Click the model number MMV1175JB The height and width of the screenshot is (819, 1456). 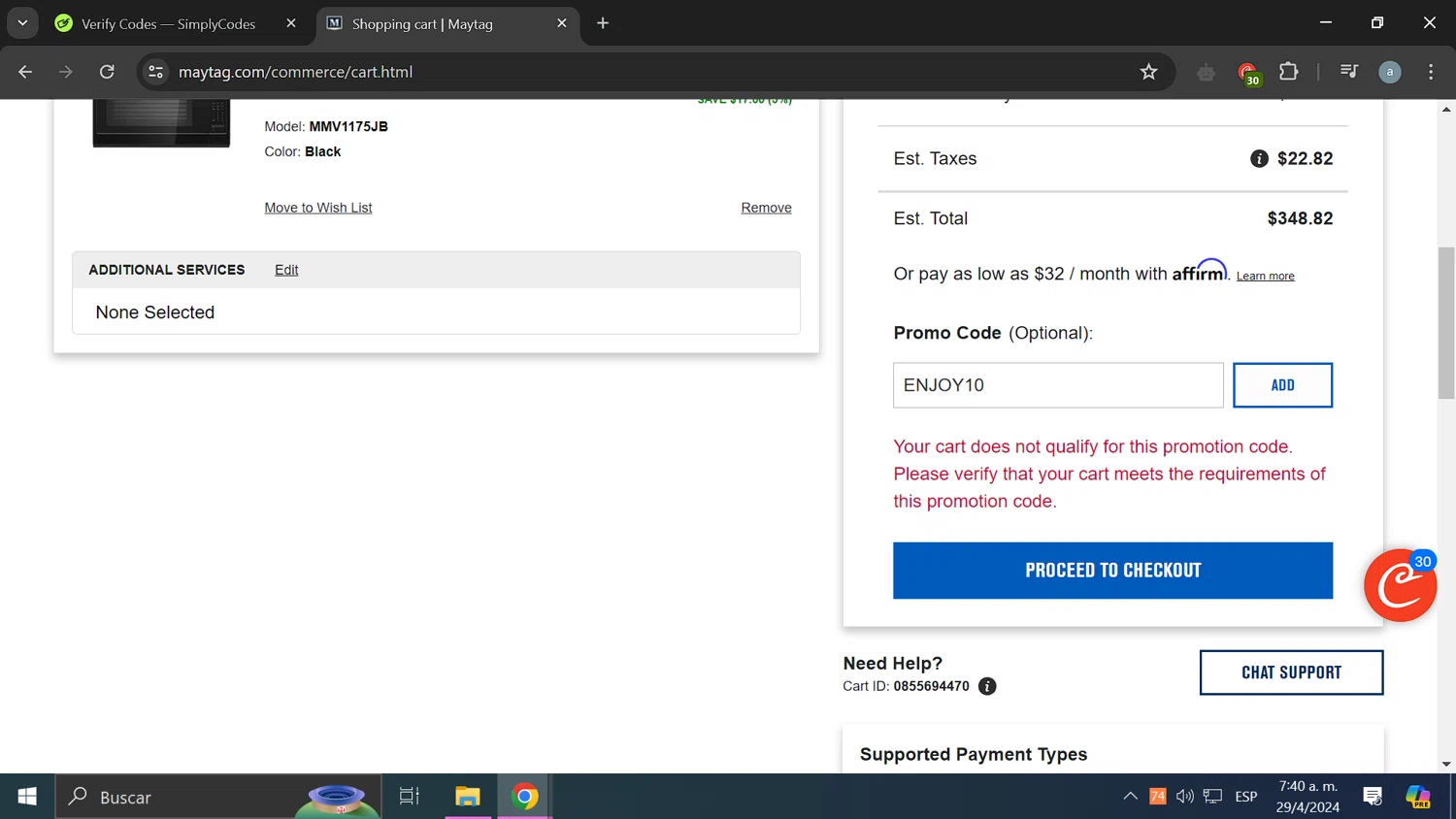[348, 126]
